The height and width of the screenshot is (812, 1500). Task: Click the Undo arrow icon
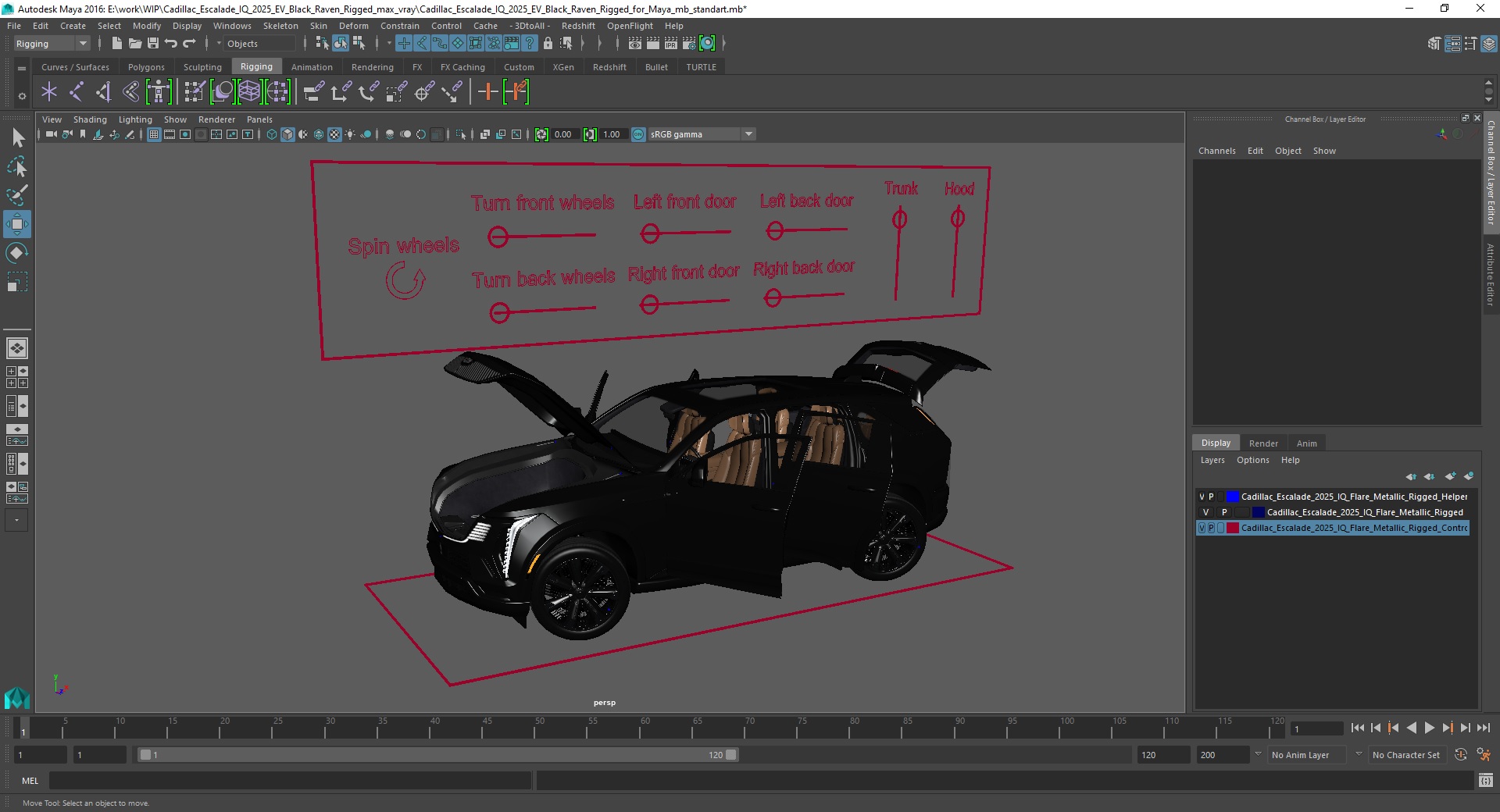click(x=170, y=44)
